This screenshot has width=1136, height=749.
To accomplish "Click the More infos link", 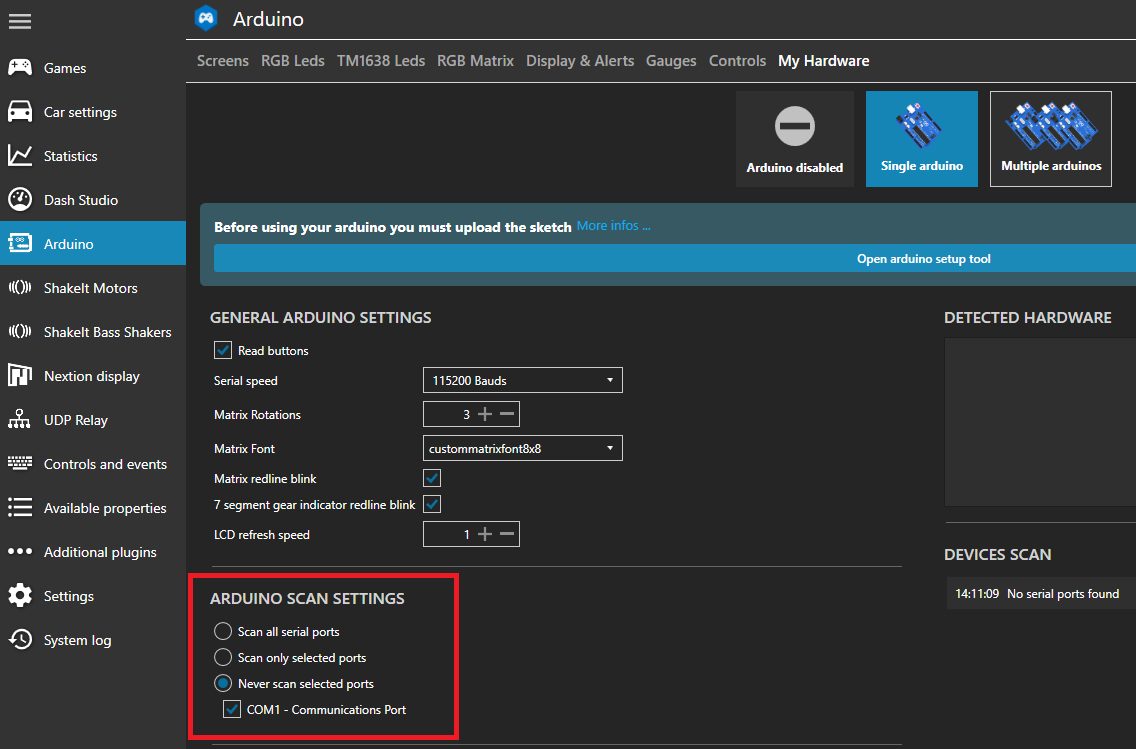I will pos(613,226).
